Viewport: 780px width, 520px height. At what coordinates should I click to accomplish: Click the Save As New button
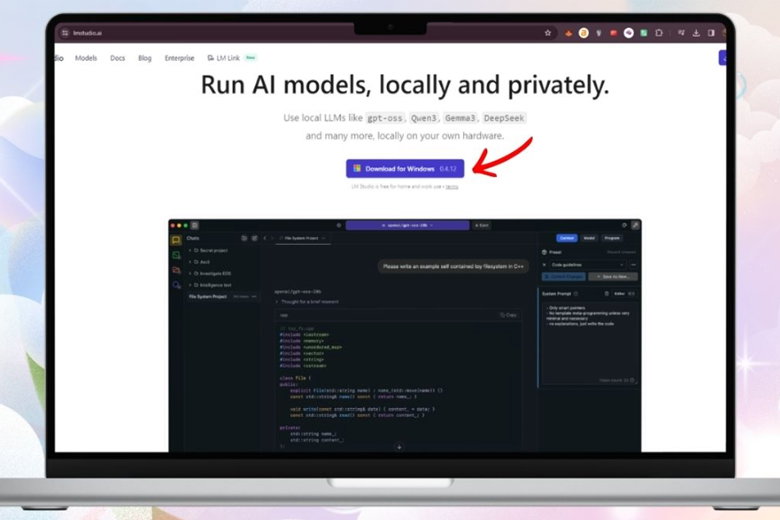point(613,277)
